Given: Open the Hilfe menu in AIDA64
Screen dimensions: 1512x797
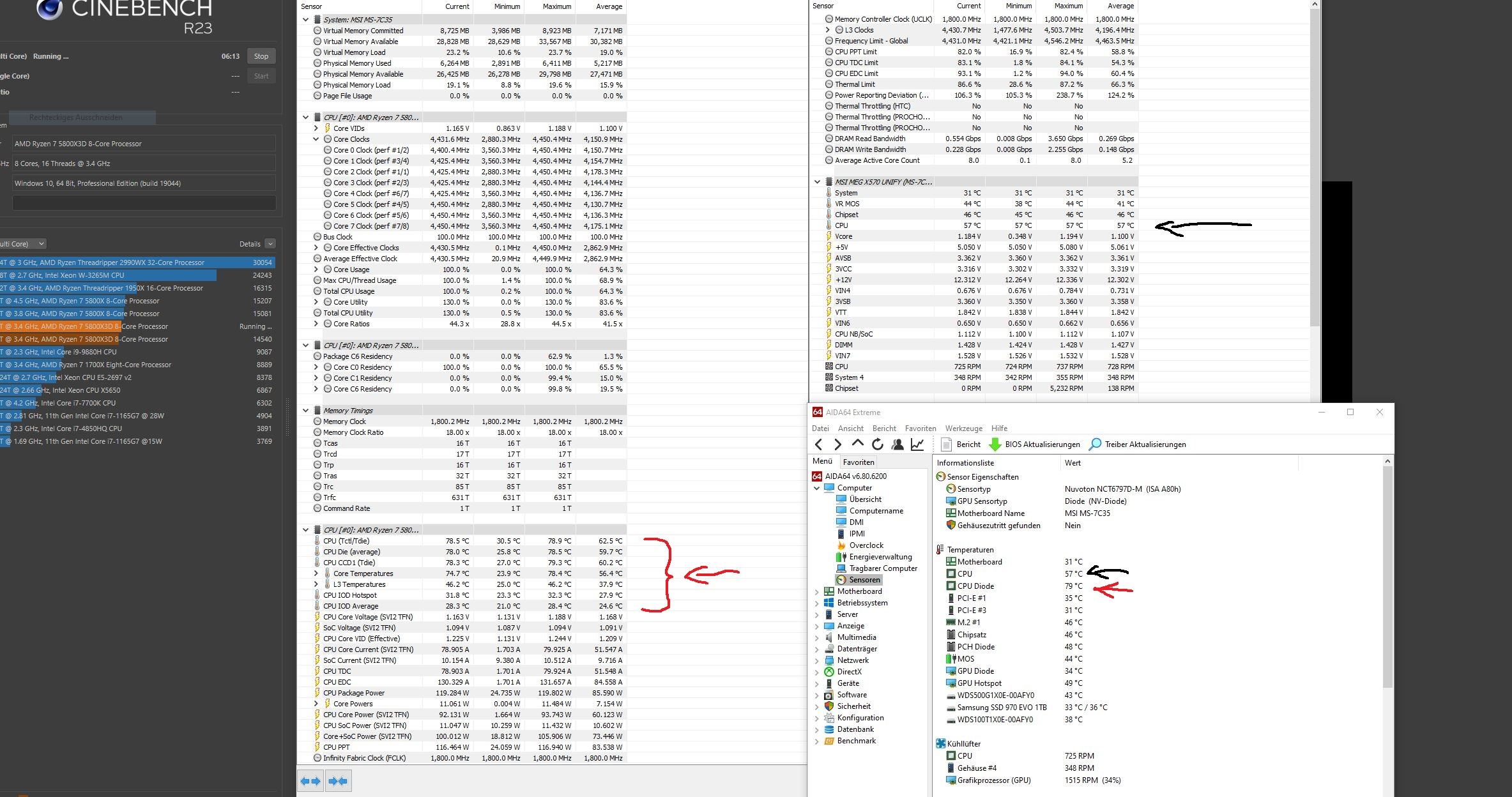Looking at the screenshot, I should point(999,429).
